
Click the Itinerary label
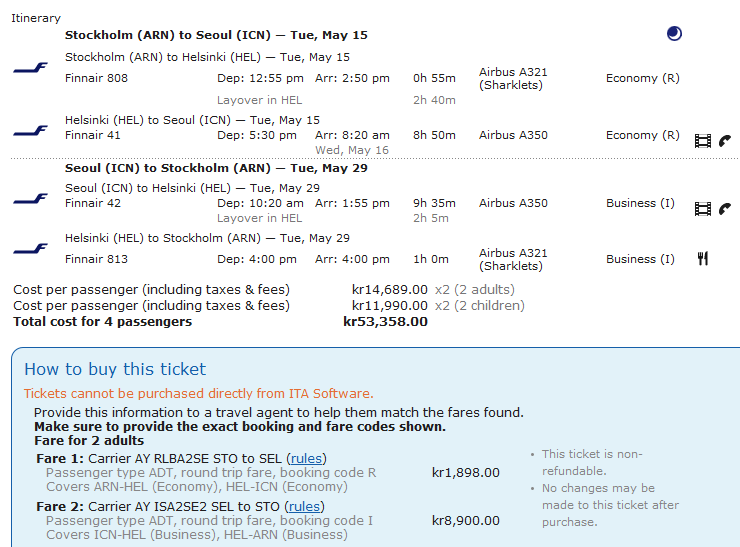pyautogui.click(x=36, y=18)
